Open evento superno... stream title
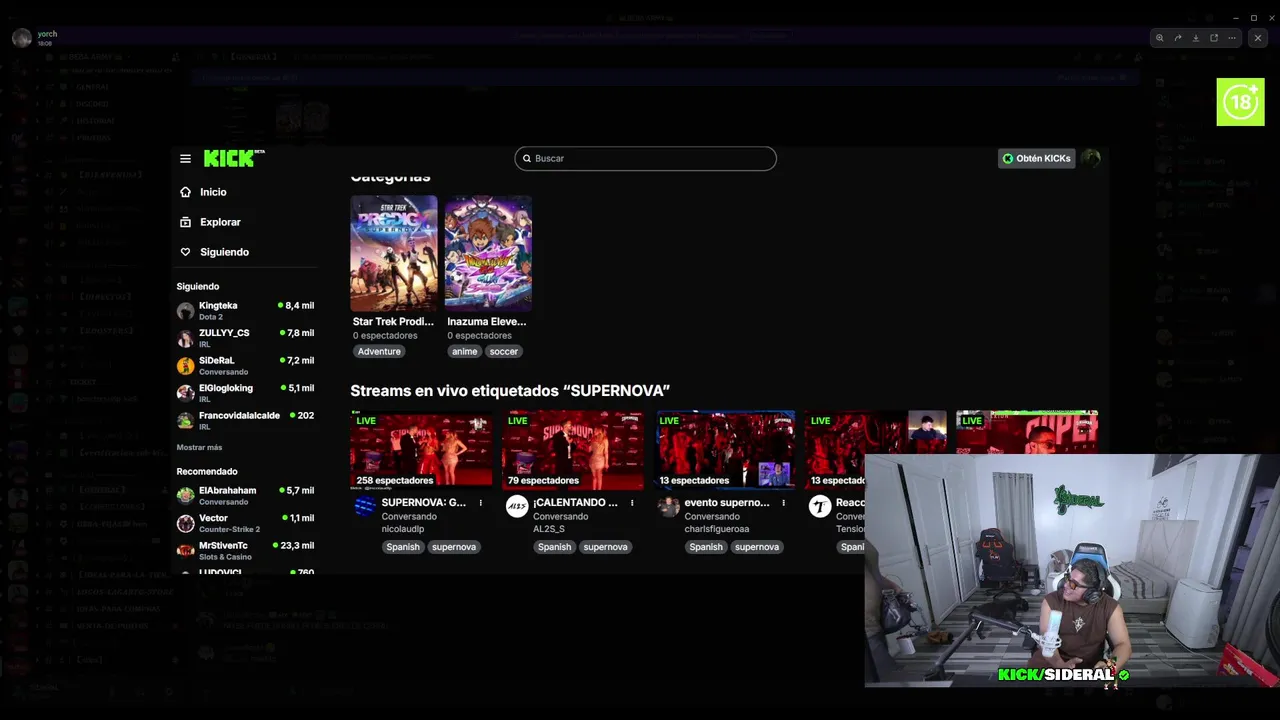Screen dimensions: 1280x720 [727, 503]
